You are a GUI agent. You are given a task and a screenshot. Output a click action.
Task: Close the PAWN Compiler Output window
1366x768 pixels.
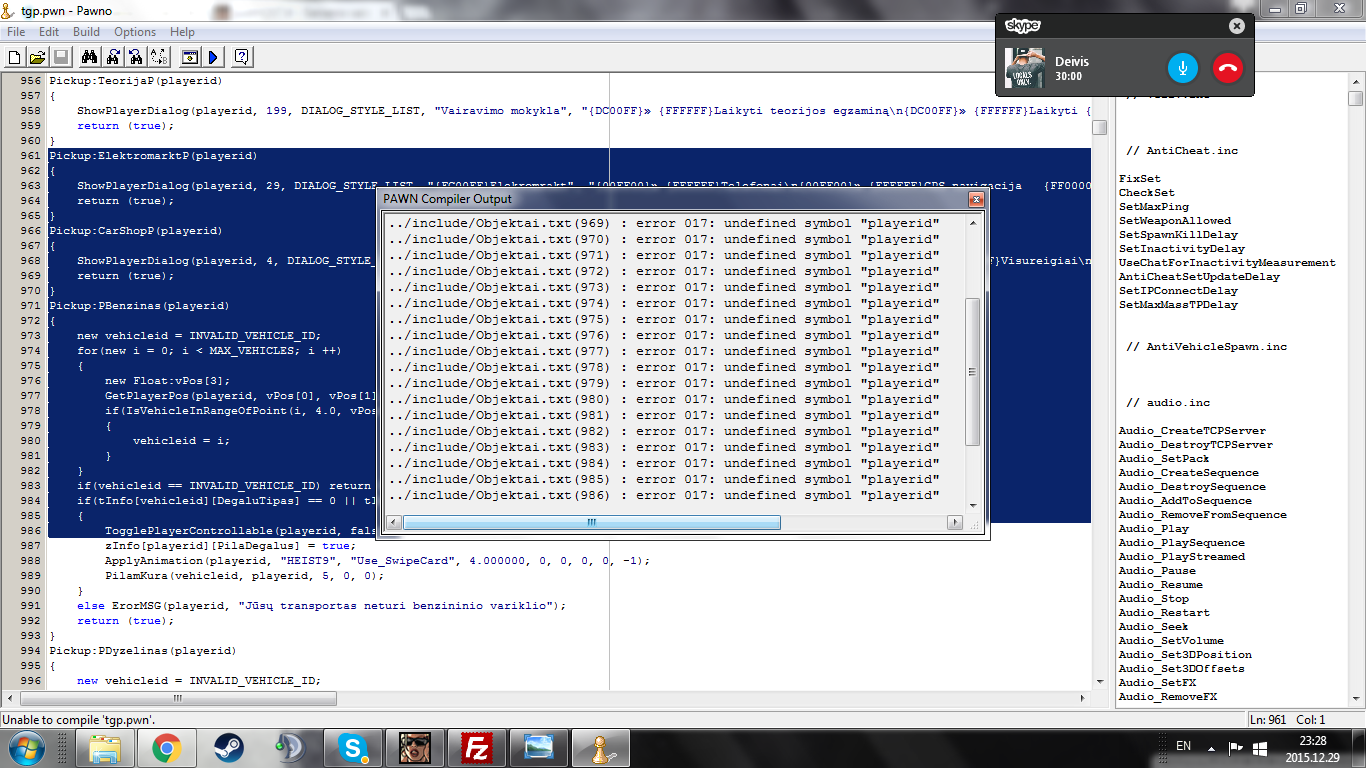(x=976, y=200)
